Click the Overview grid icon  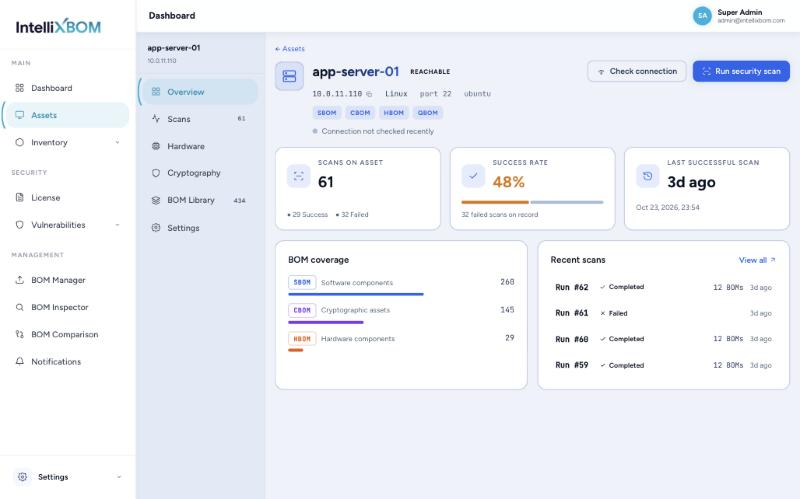156,92
